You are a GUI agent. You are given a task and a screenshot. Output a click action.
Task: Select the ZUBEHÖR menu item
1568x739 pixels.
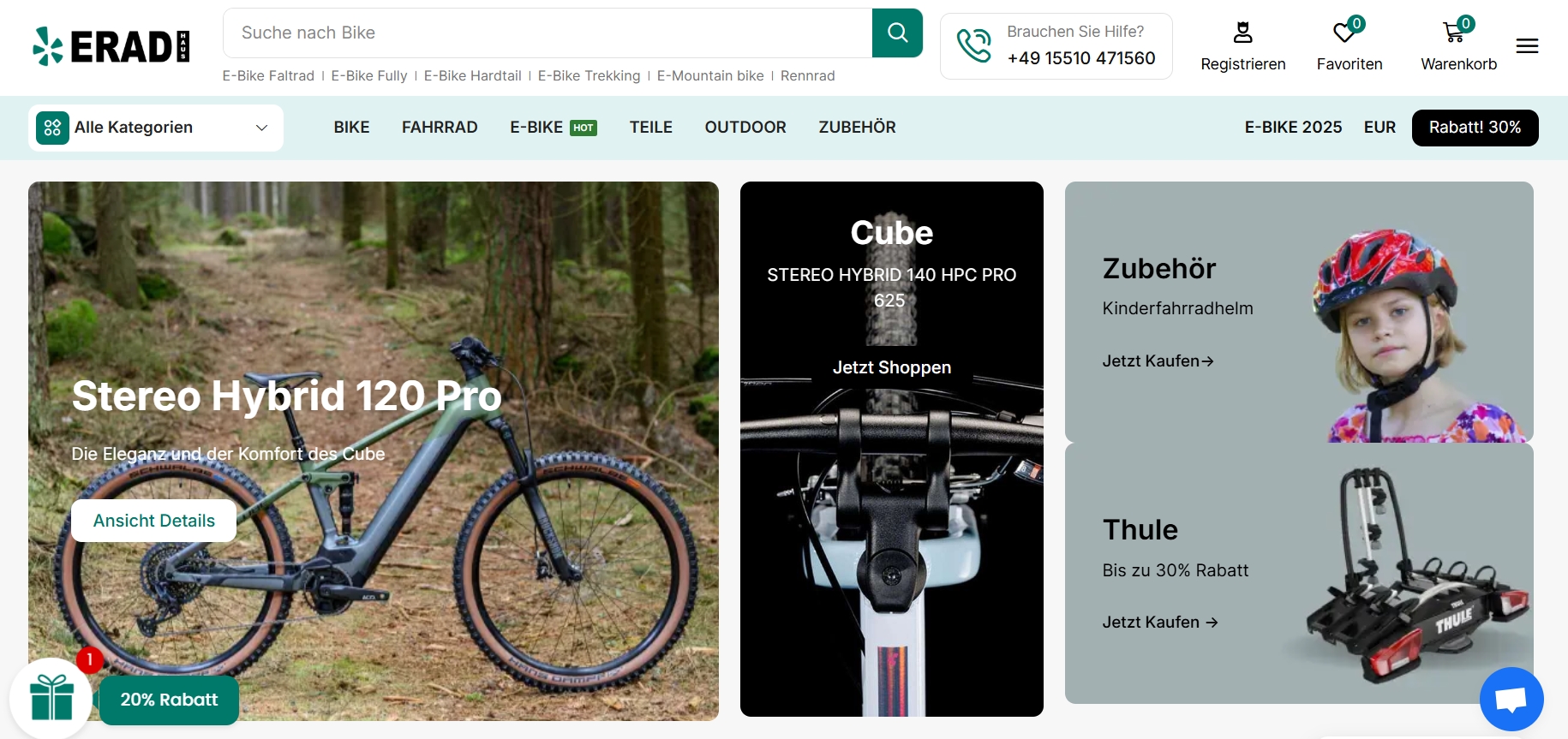pos(857,128)
